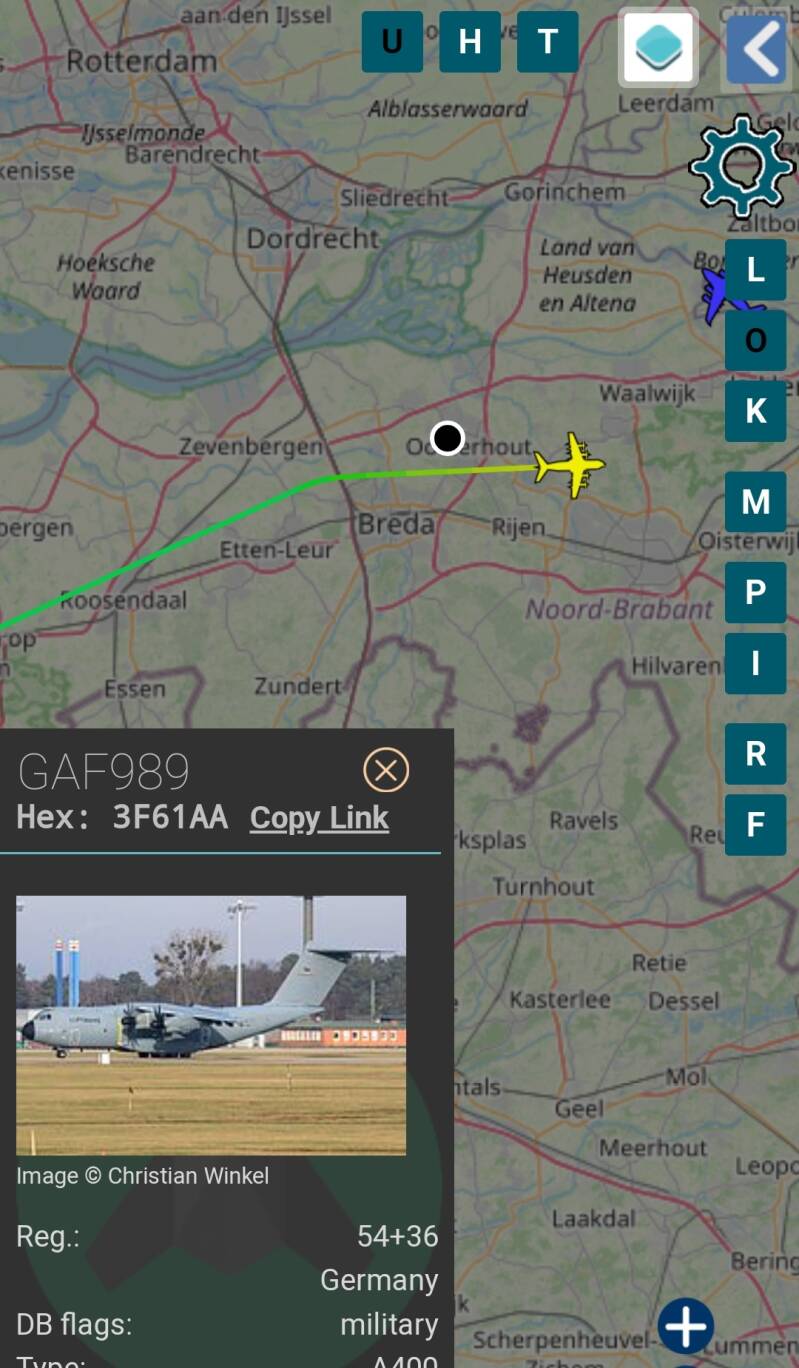Click the yellow GAF989 aircraft icon
The height and width of the screenshot is (1368, 799).
click(570, 465)
